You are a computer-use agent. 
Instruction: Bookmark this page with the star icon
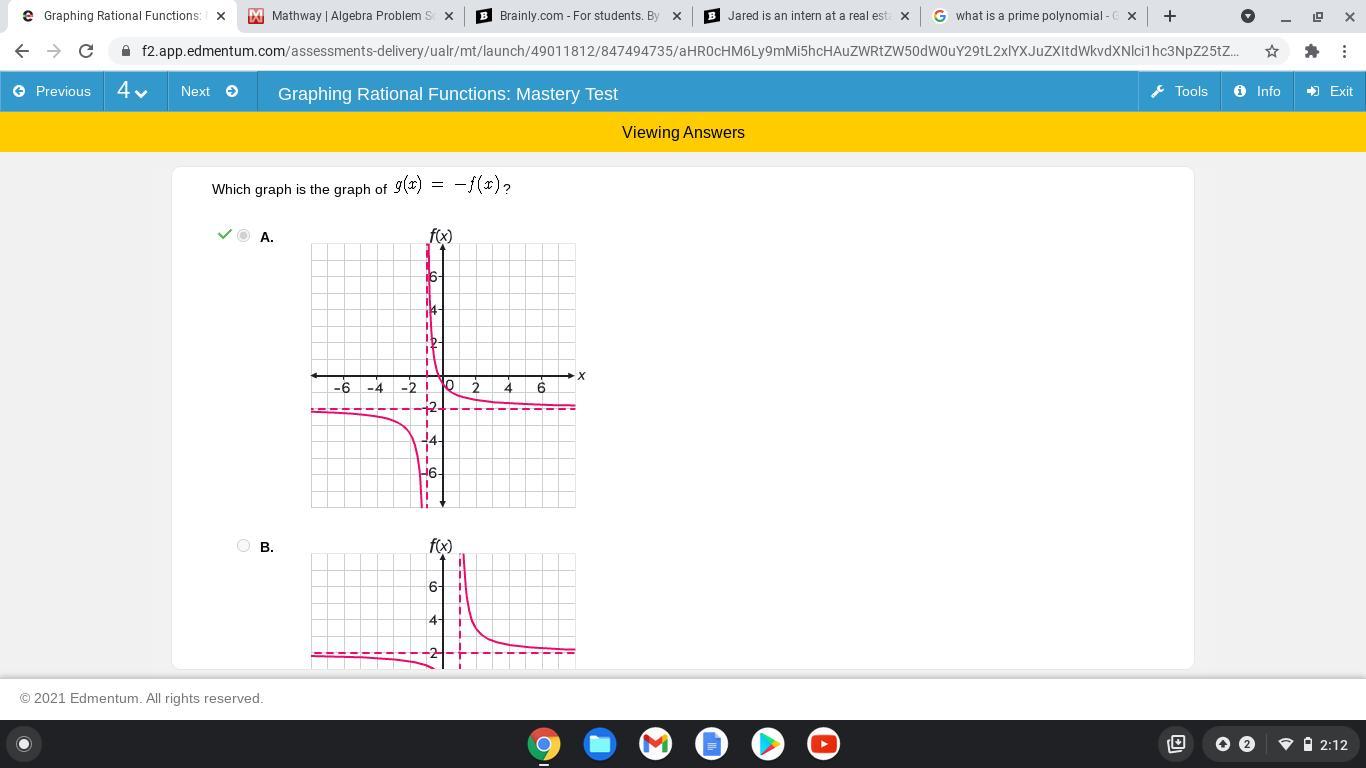[x=1272, y=51]
